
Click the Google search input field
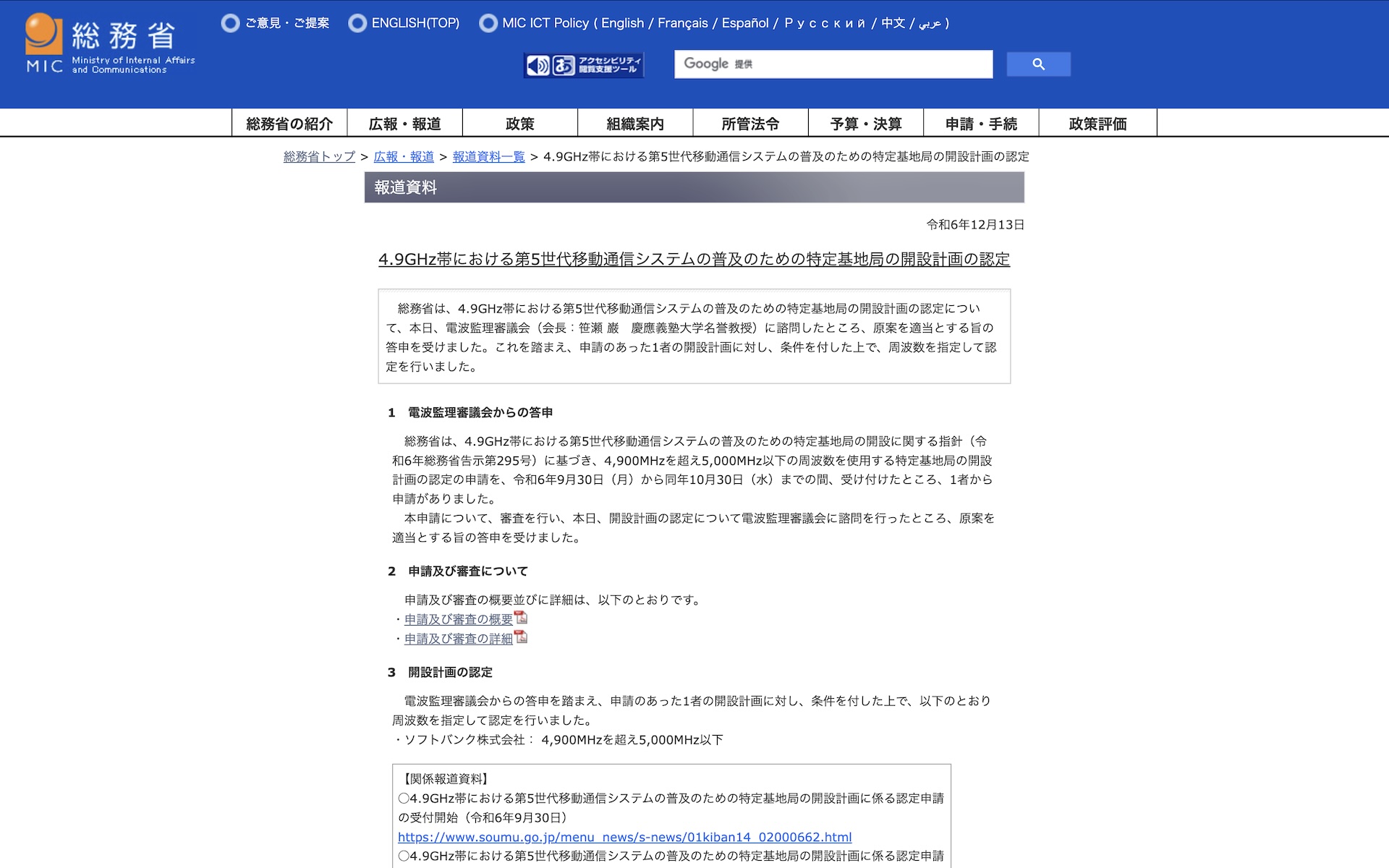(x=833, y=64)
